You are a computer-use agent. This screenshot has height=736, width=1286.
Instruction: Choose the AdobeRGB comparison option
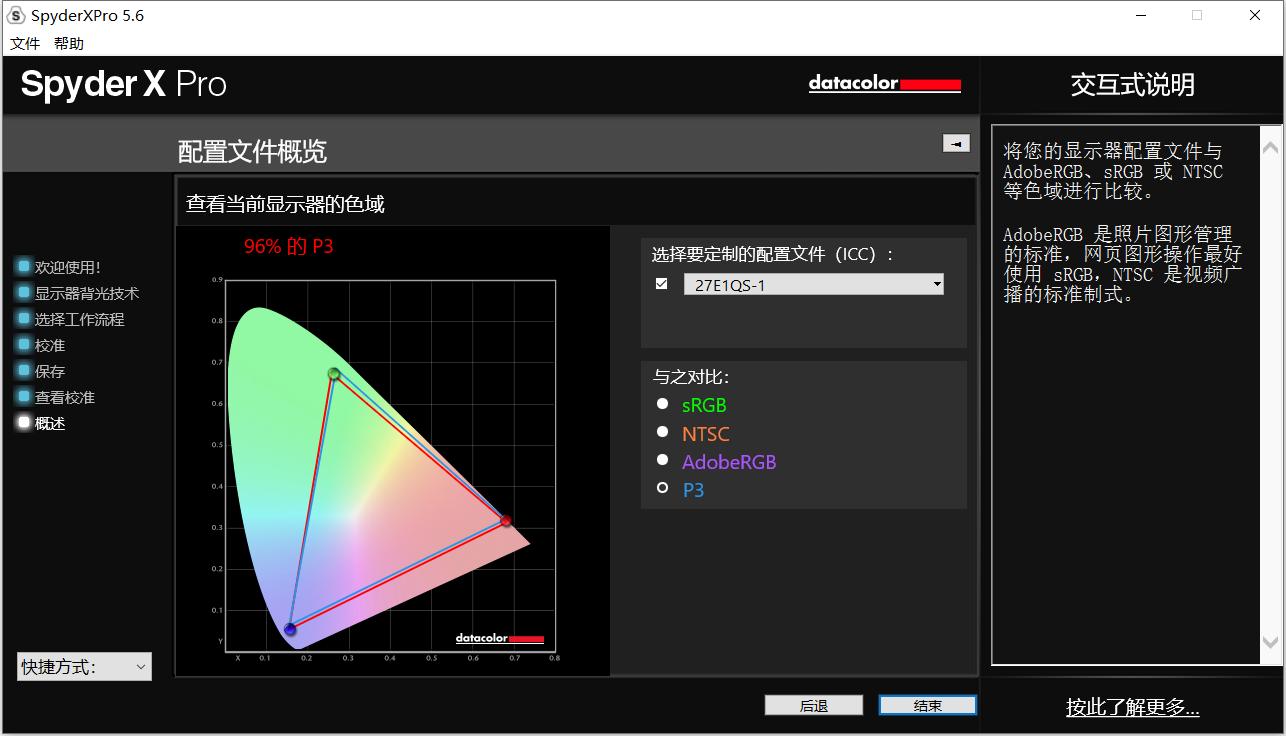(x=662, y=460)
